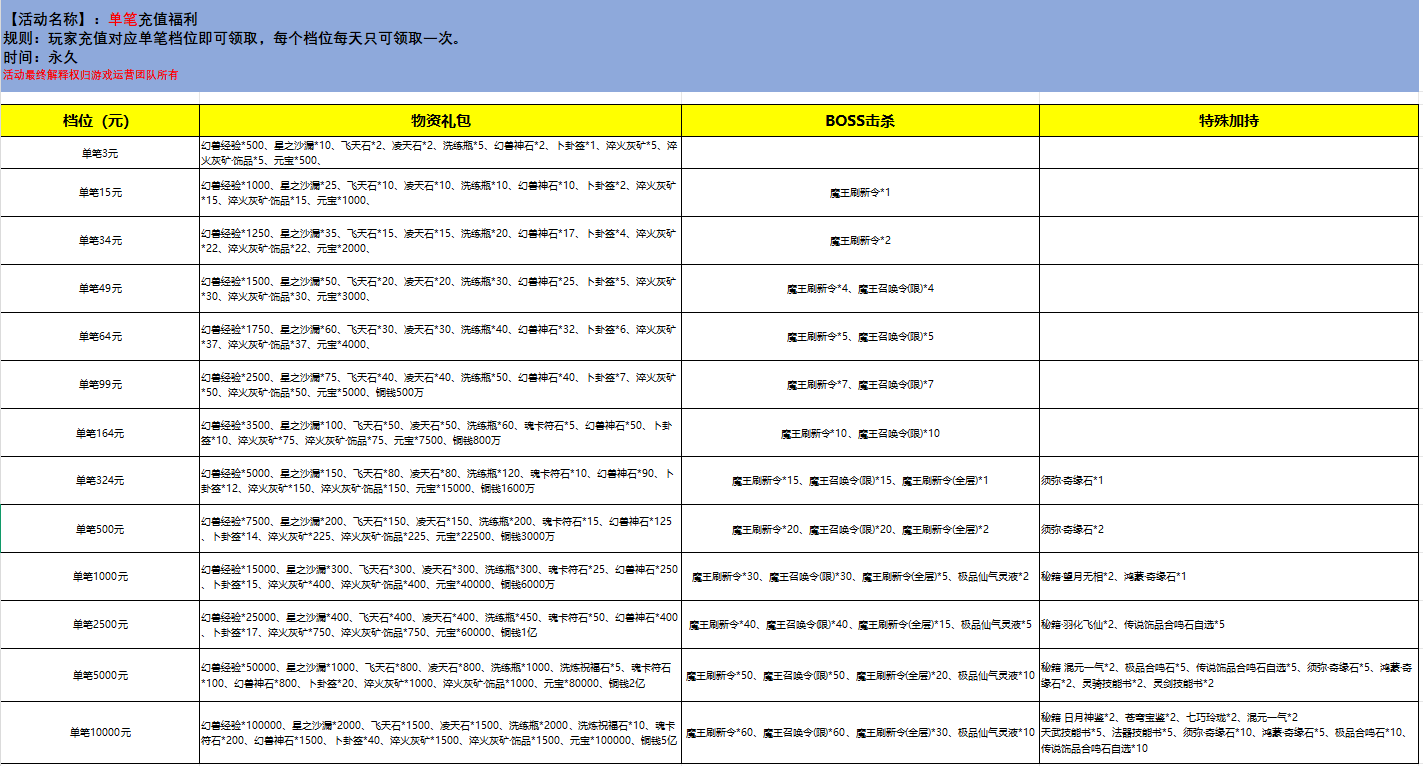
Task: Select the 秘籍·羽化飞仙*2 bonus cell
Action: 1228,624
